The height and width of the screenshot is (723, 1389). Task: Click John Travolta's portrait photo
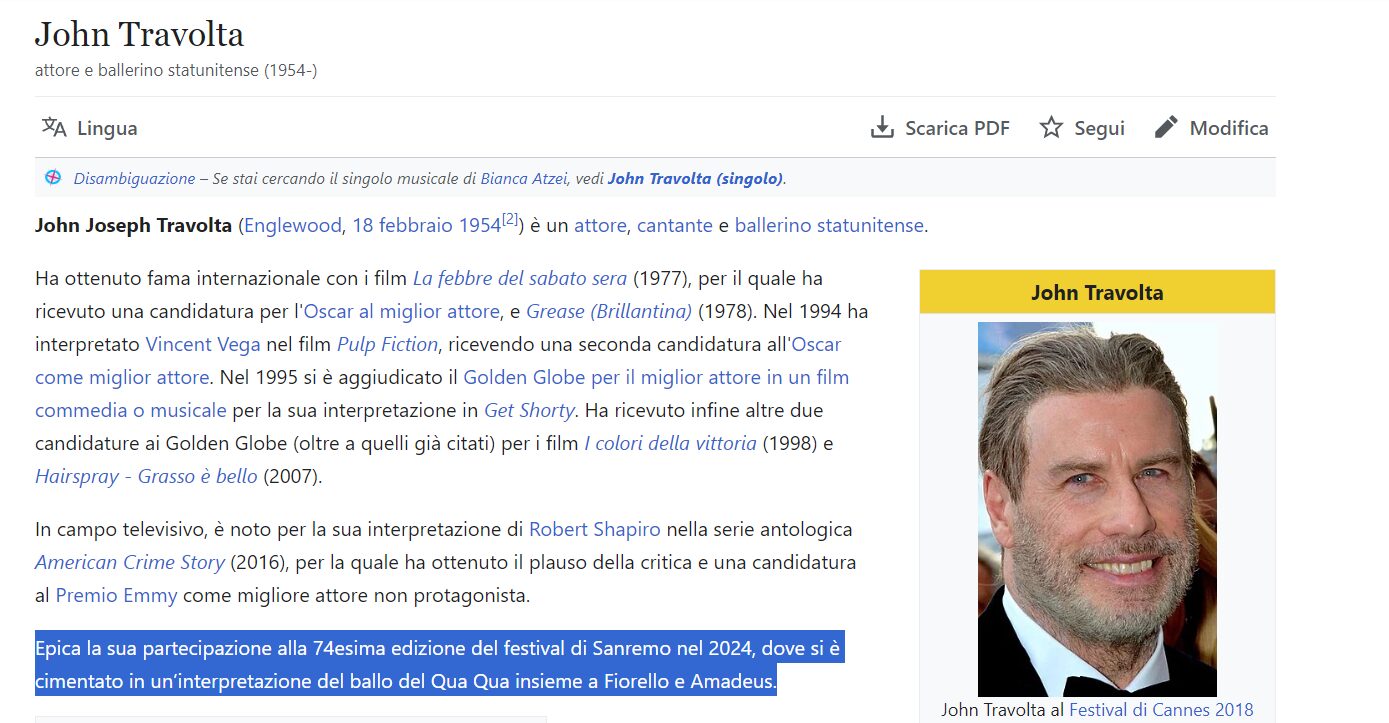tap(1097, 509)
